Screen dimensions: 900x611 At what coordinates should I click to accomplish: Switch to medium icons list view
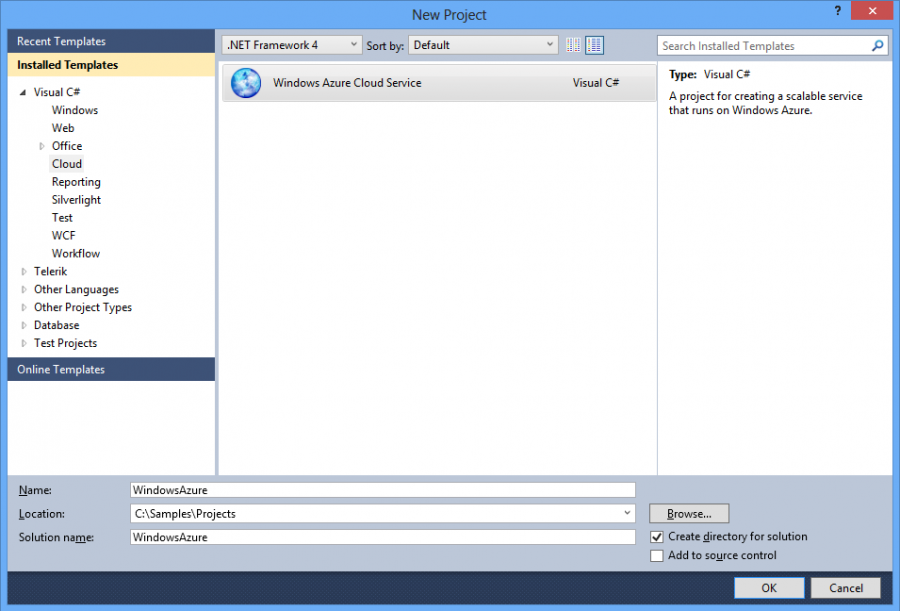coord(594,45)
